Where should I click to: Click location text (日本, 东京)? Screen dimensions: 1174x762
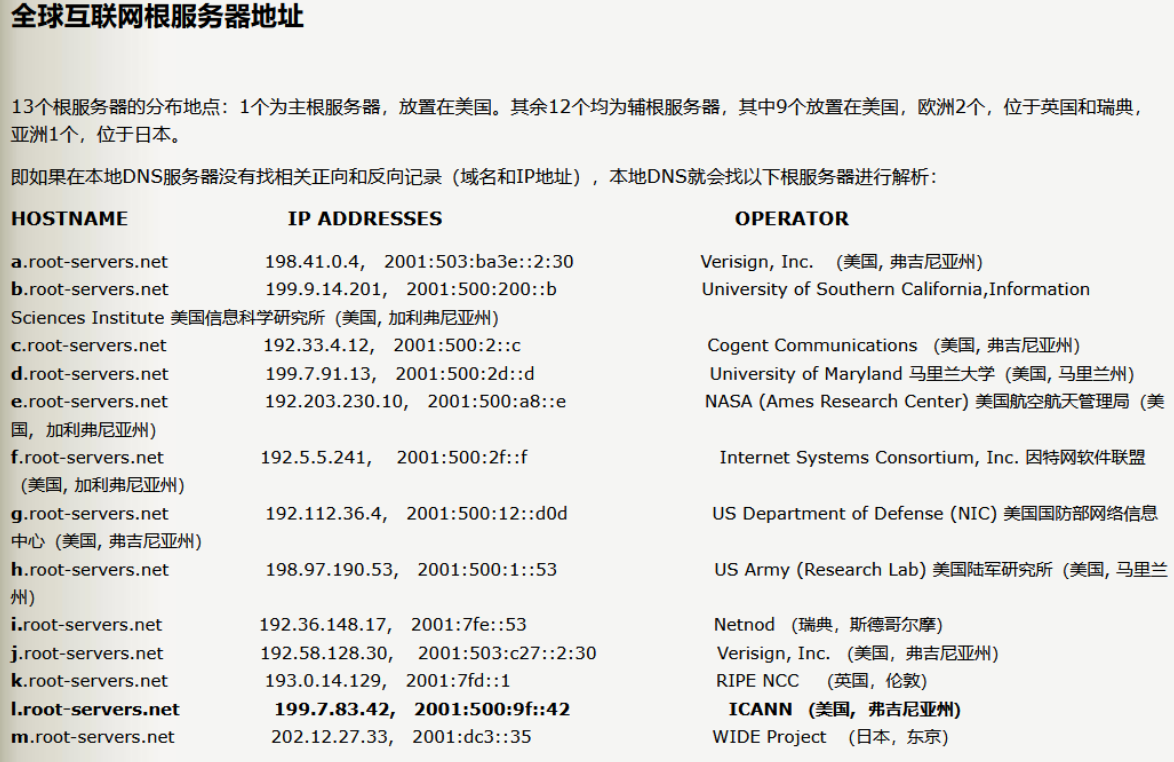click(898, 737)
